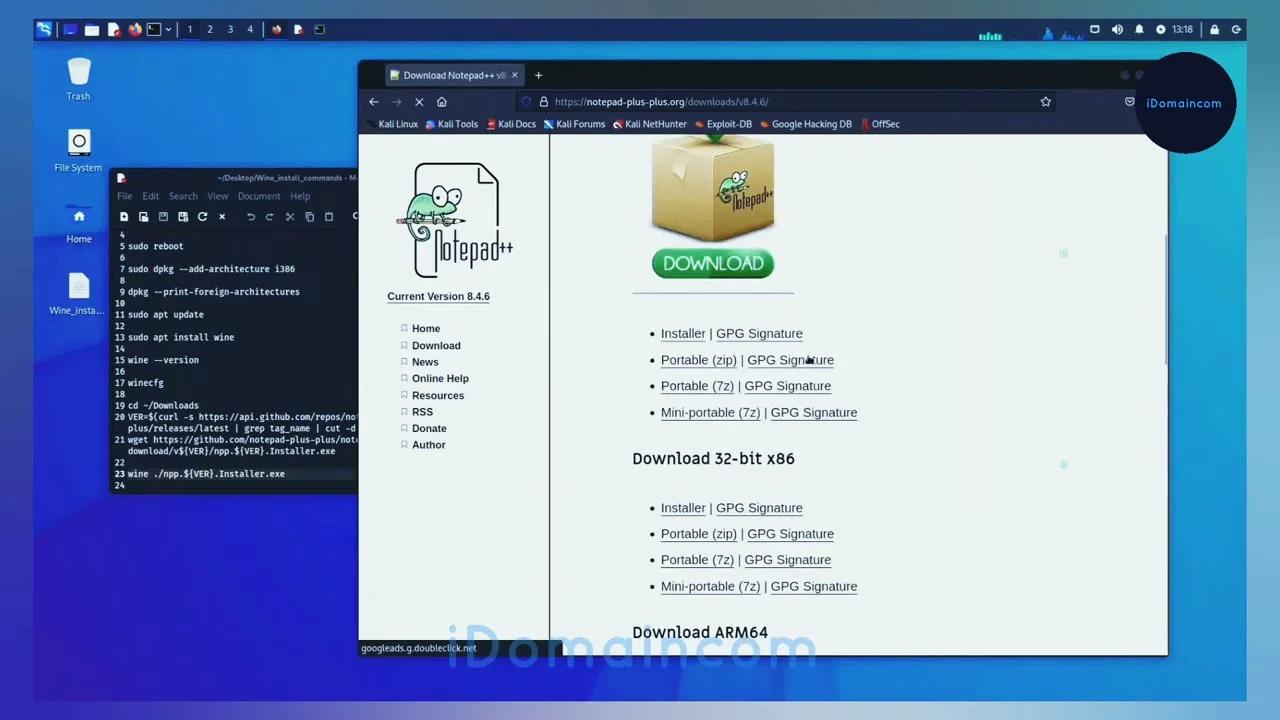Open the Exploit-DB bookmark
1280x720 pixels.
tap(728, 123)
